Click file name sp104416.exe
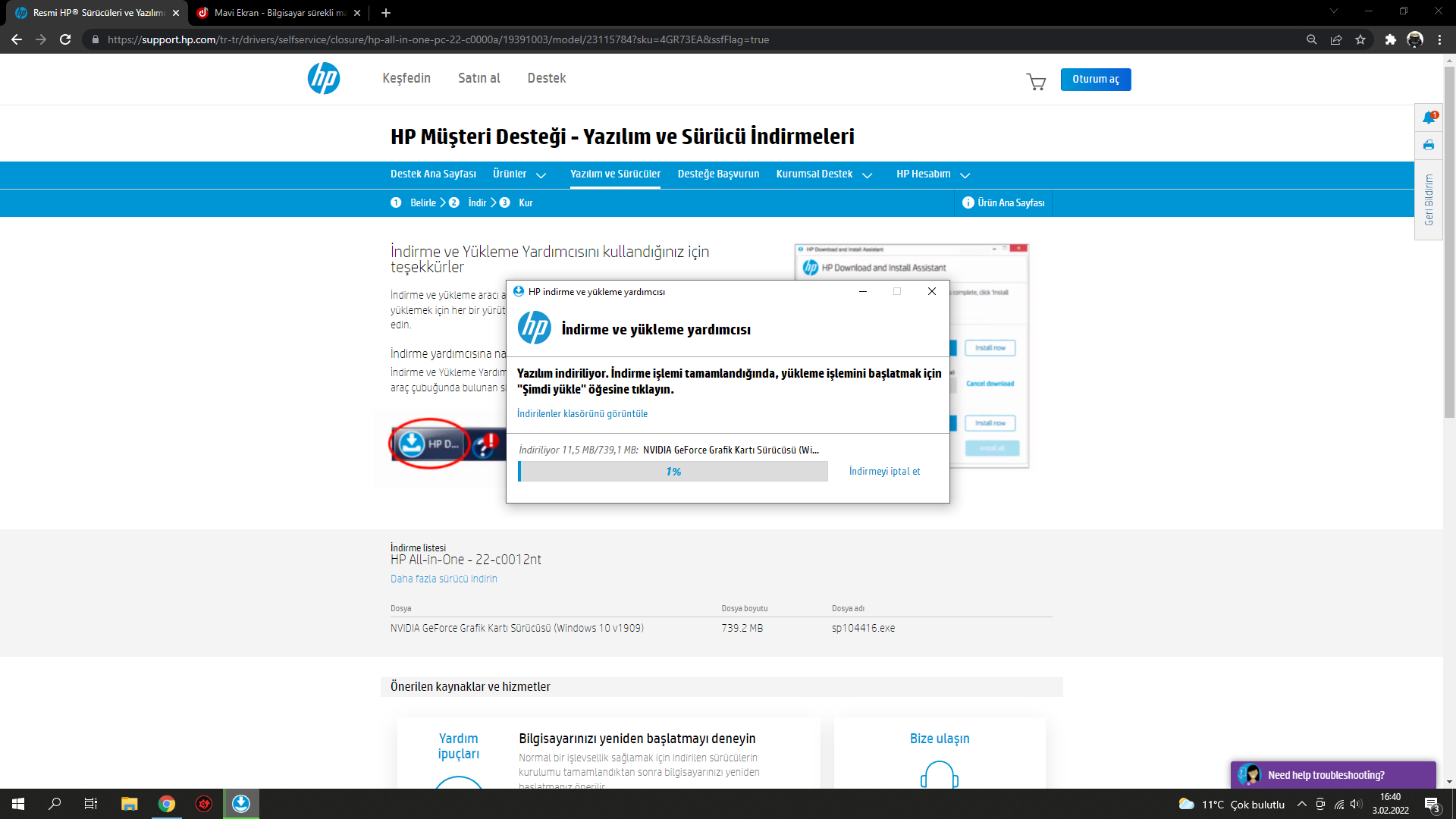Image resolution: width=1456 pixels, height=819 pixels. (863, 629)
